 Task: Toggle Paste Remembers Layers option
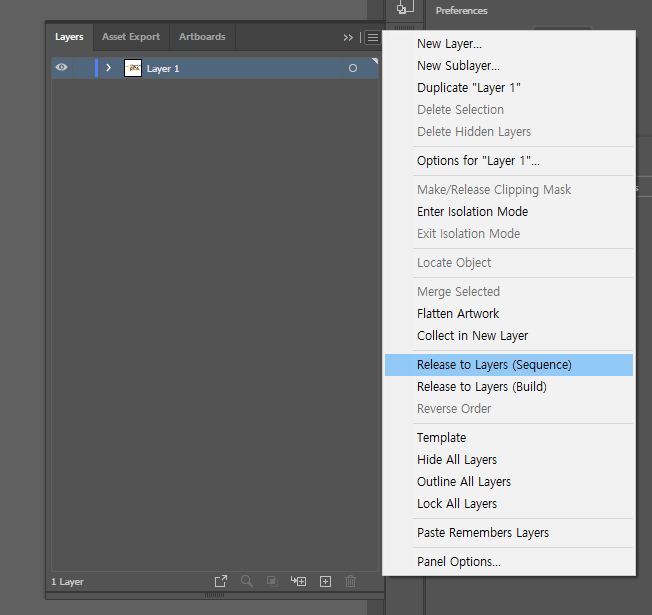509,533
